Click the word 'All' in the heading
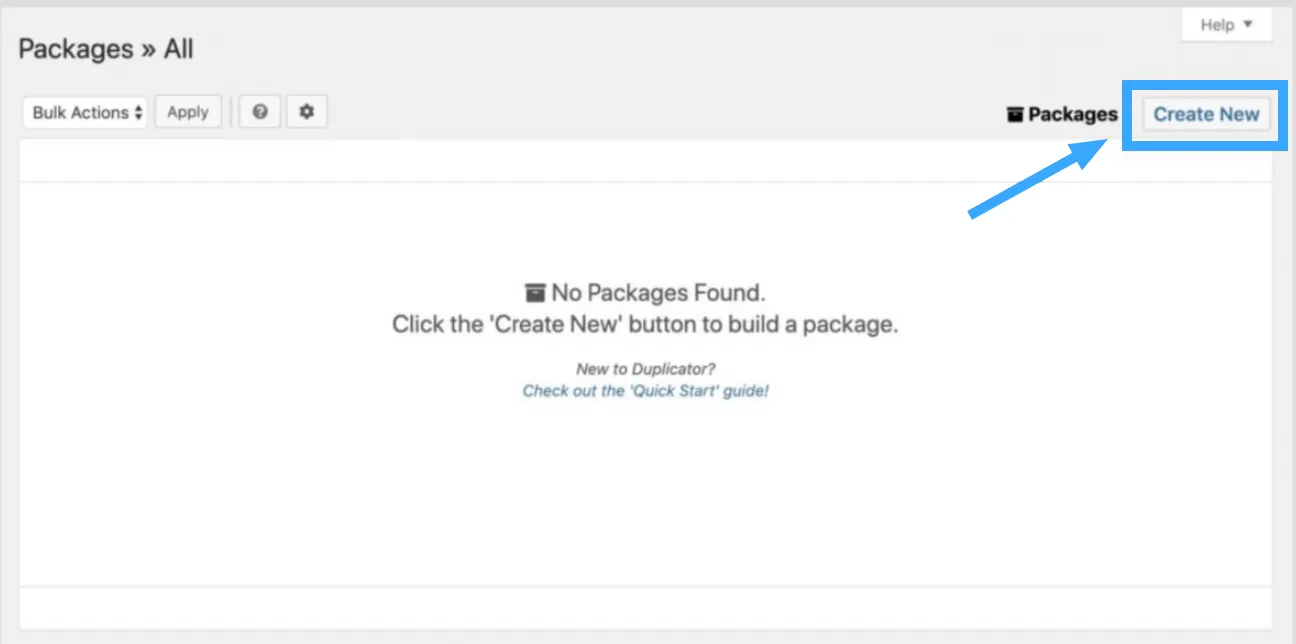Screen dimensions: 1296x644 tap(179, 49)
